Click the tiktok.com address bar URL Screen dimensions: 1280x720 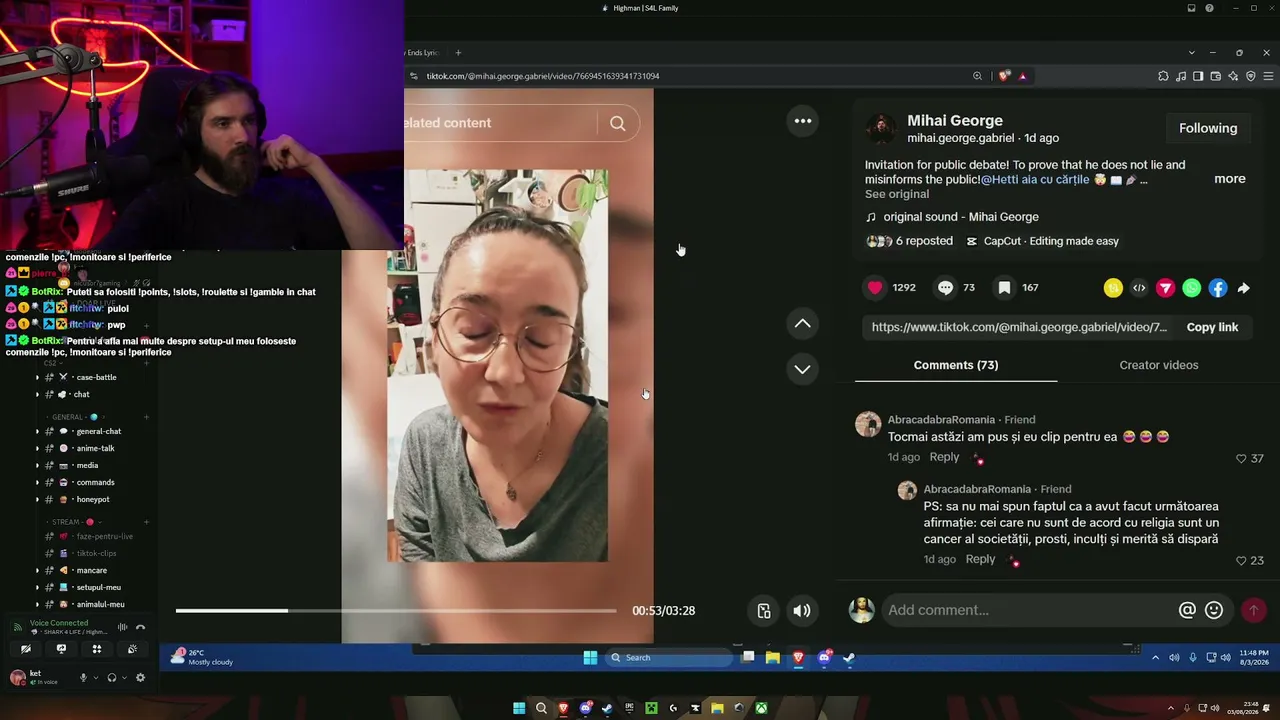coord(543,76)
